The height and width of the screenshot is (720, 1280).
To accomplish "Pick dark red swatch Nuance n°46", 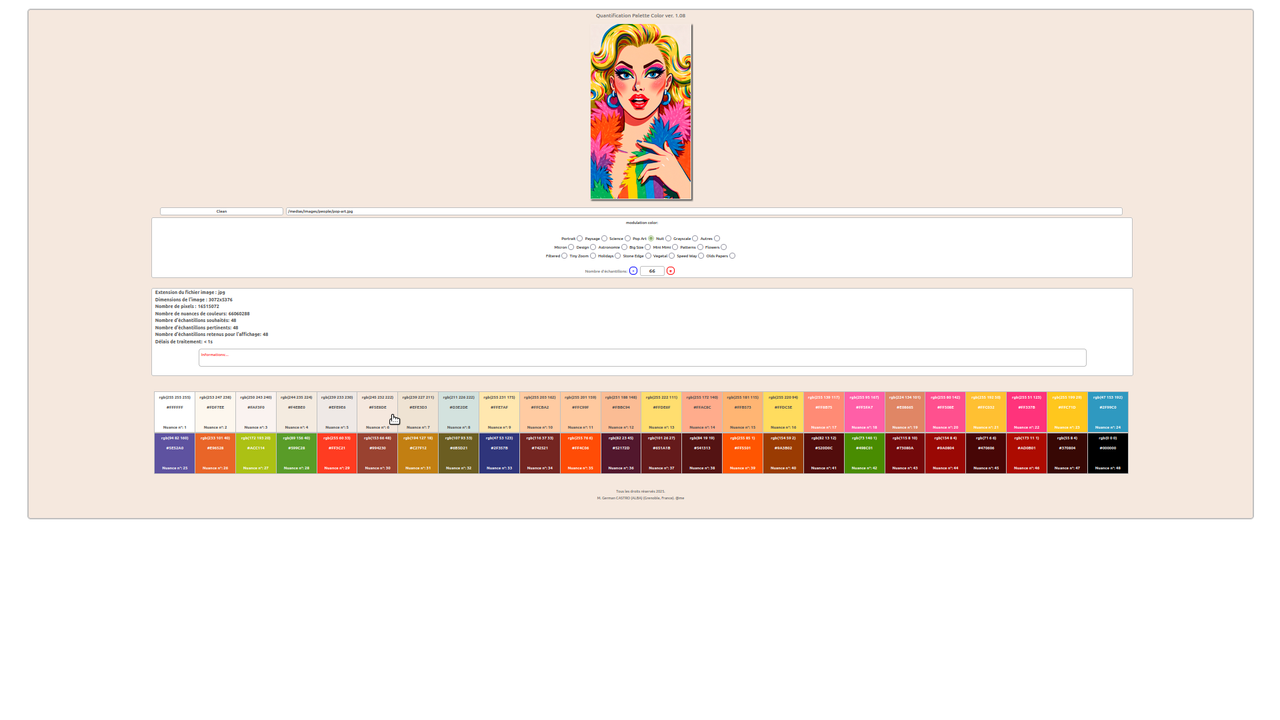I will click(1027, 453).
